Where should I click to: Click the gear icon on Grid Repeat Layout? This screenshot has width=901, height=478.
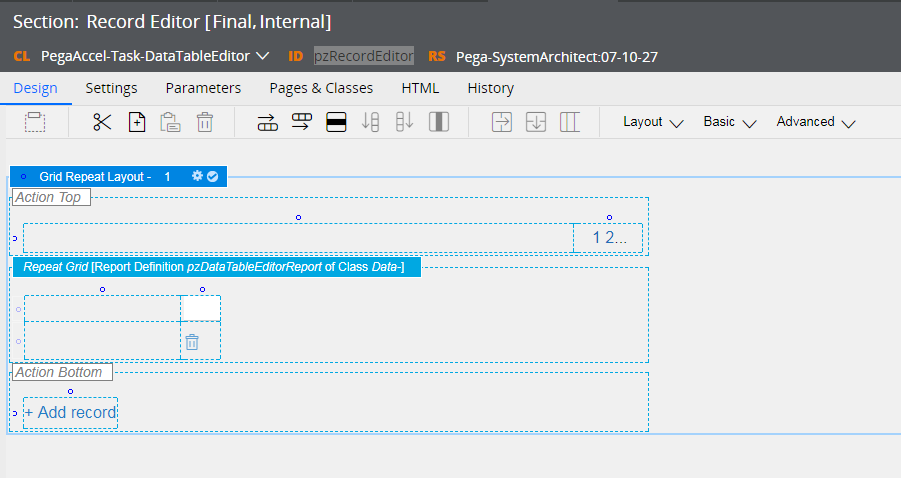(x=197, y=176)
